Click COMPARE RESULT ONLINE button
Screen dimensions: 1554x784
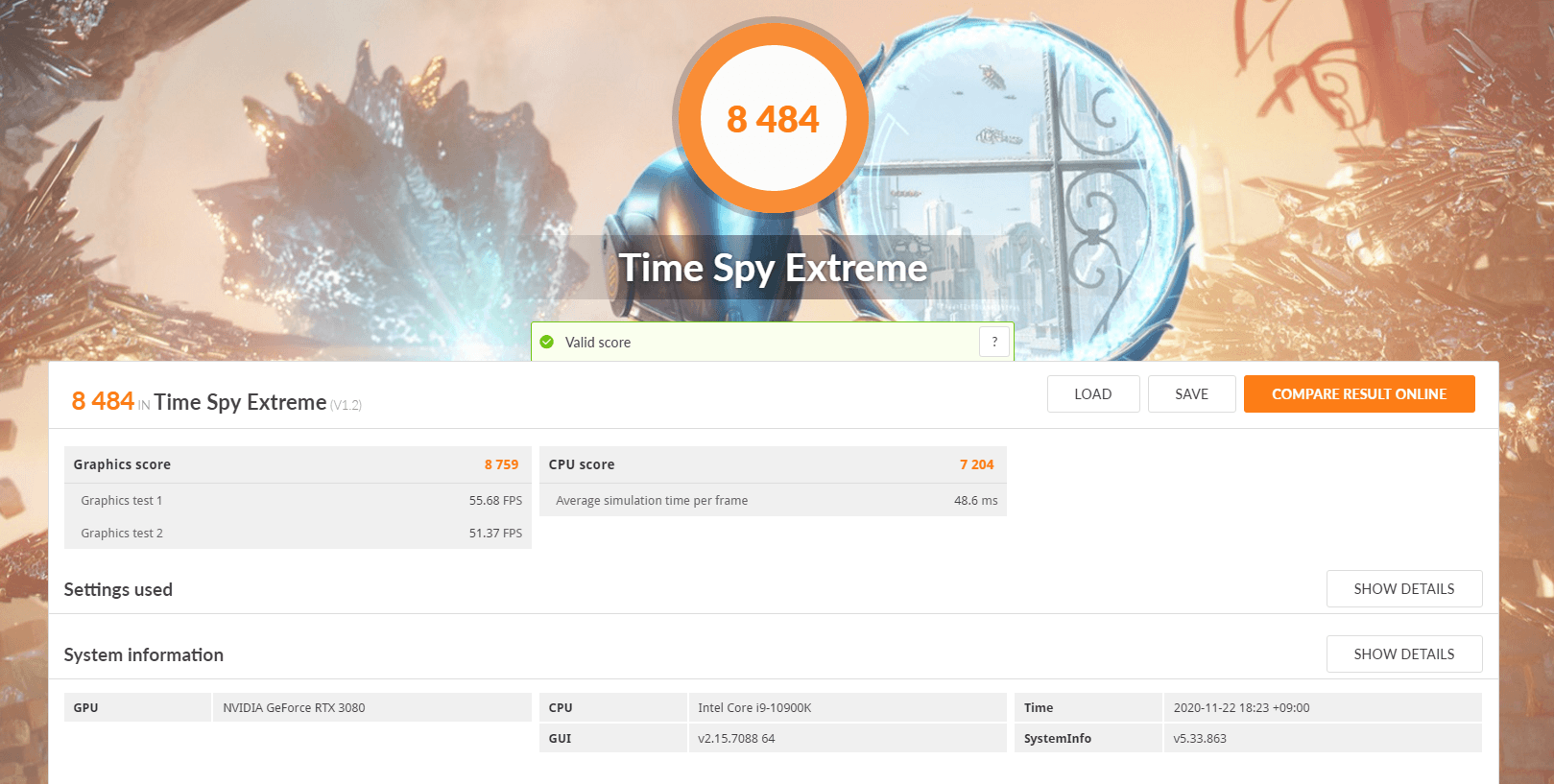1359,394
